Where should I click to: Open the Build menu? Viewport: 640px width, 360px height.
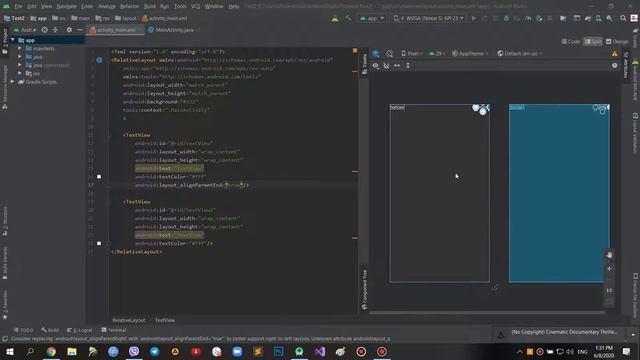click(150, 6)
